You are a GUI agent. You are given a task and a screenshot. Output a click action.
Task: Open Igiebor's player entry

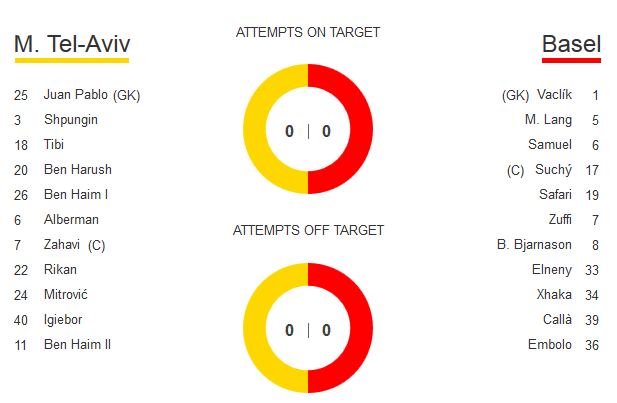tap(63, 320)
